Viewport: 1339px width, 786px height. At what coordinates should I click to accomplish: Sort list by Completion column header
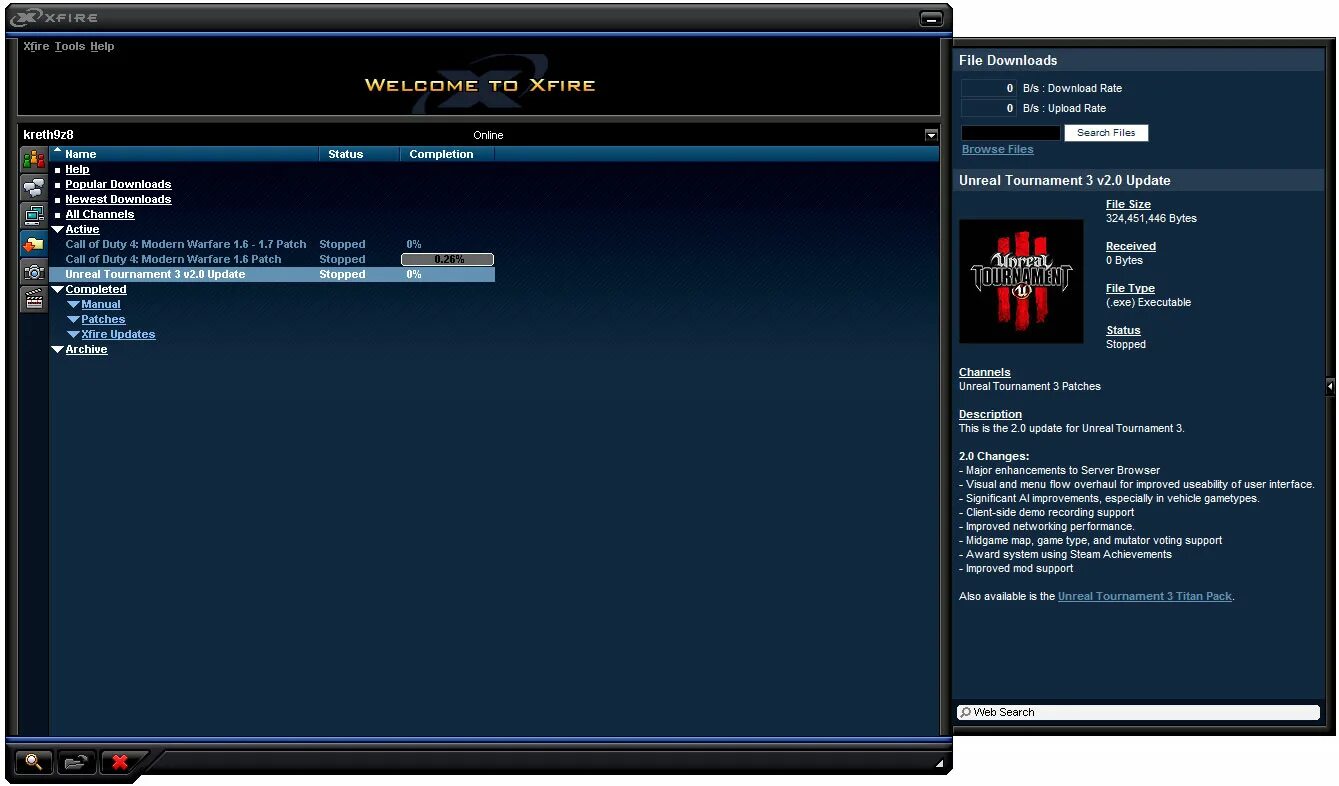(447, 154)
